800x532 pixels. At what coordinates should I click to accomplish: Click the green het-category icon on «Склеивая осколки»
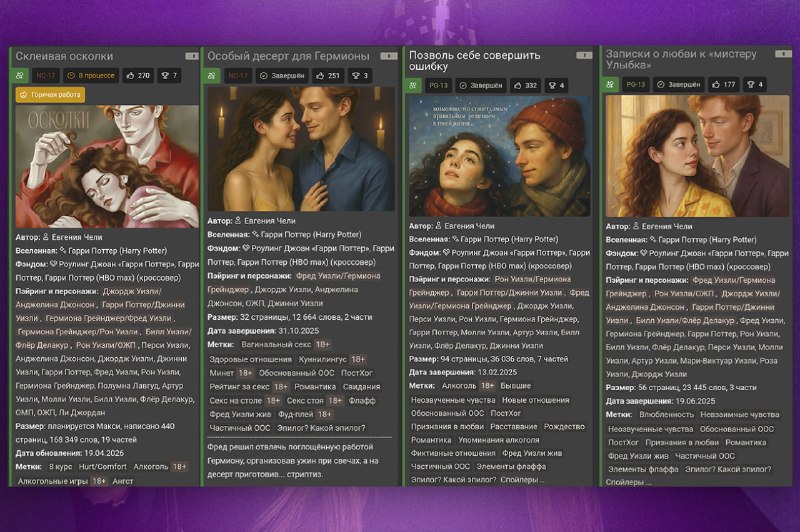click(x=20, y=75)
